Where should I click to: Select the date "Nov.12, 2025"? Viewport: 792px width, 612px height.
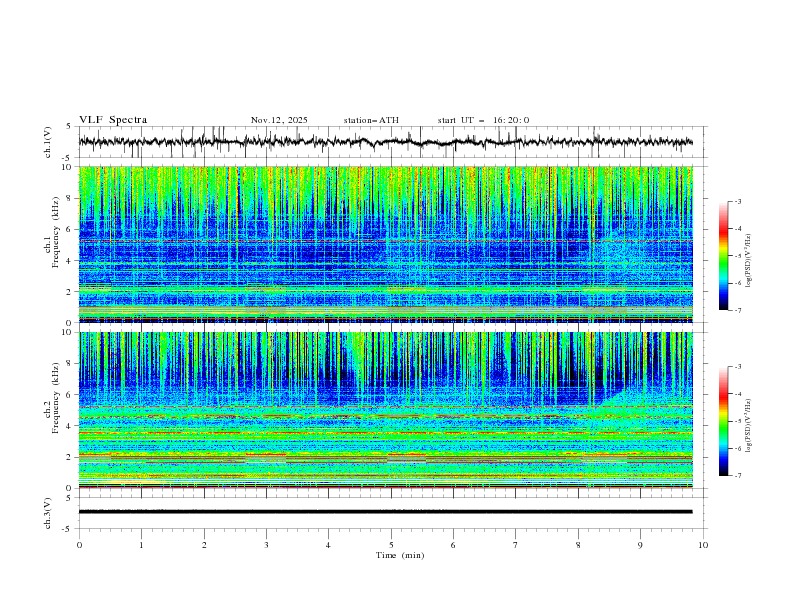279,120
